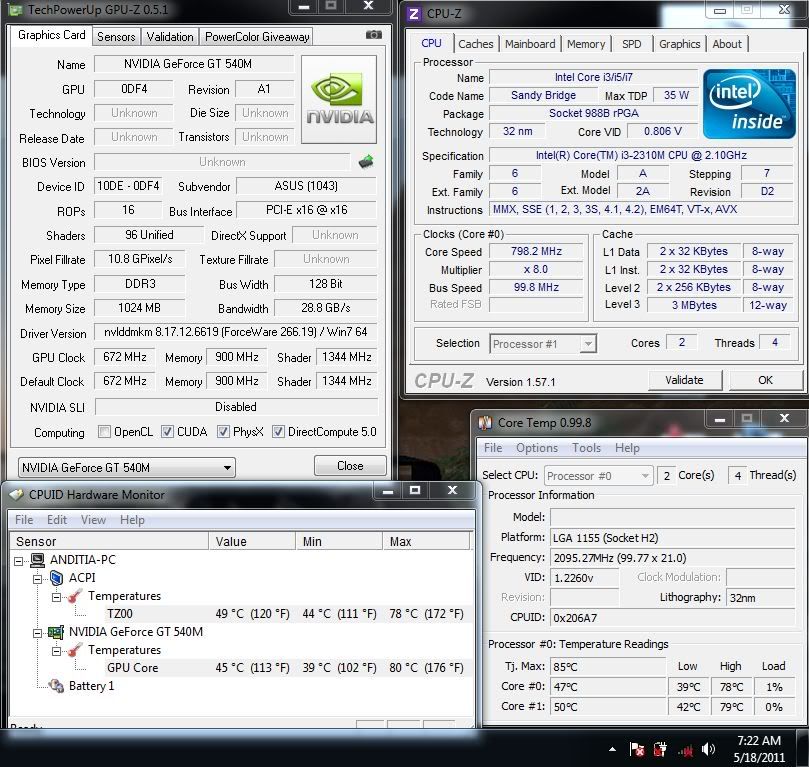The width and height of the screenshot is (809, 767).
Task: Open the Graphics tab in CPU-Z
Action: (x=679, y=44)
